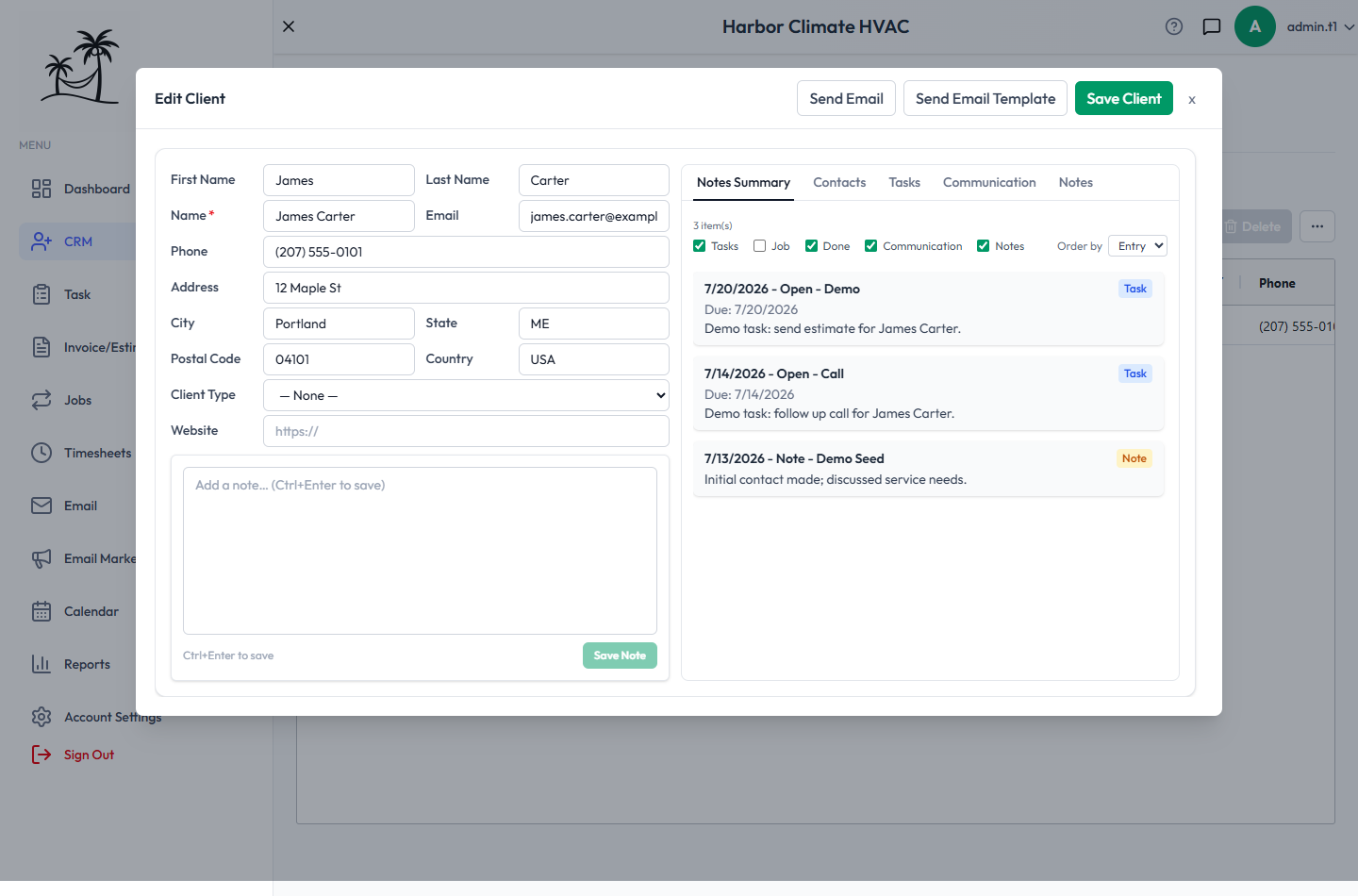The width and height of the screenshot is (1358, 896).
Task: Click the Note badge on Demo Seed entry
Action: [x=1134, y=458]
